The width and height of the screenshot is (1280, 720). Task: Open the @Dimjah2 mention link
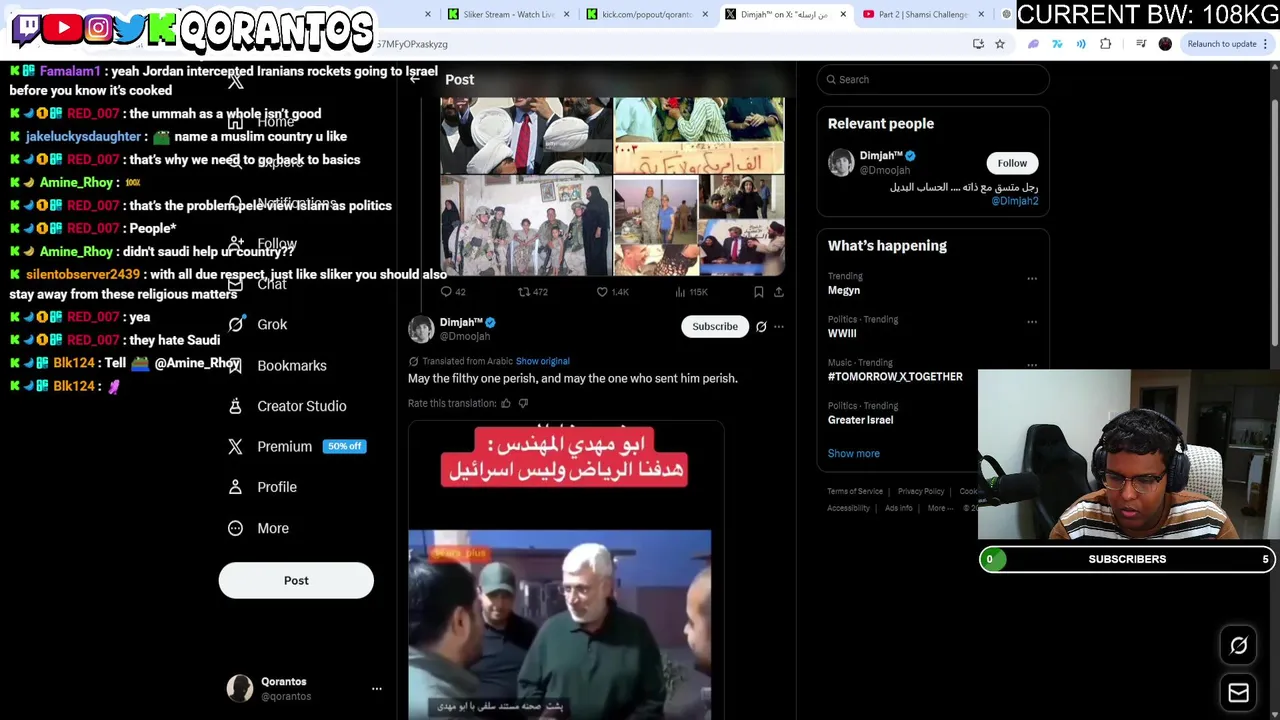click(x=1014, y=201)
